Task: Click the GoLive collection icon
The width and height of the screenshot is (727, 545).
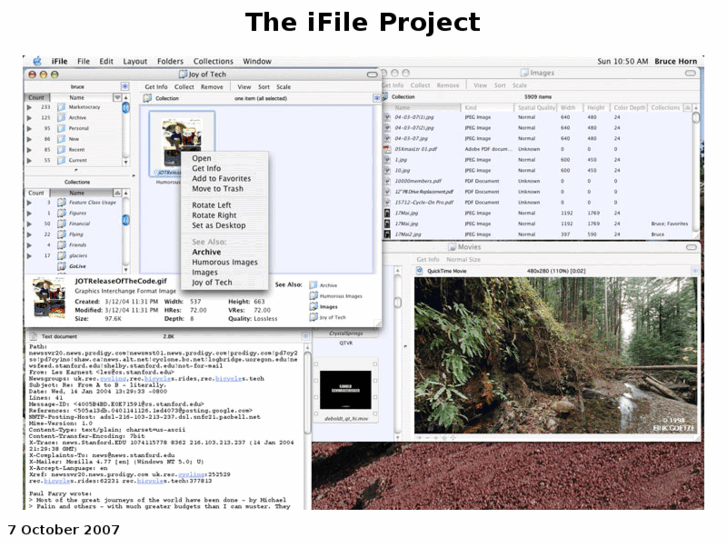Action: 61,266
